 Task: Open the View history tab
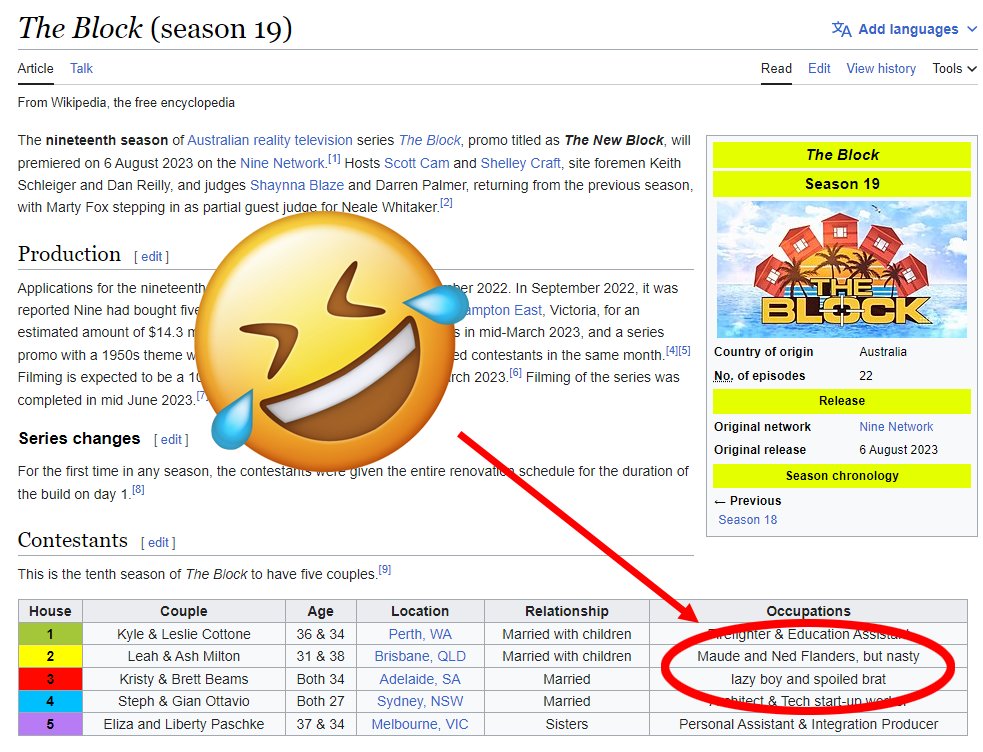[x=881, y=68]
